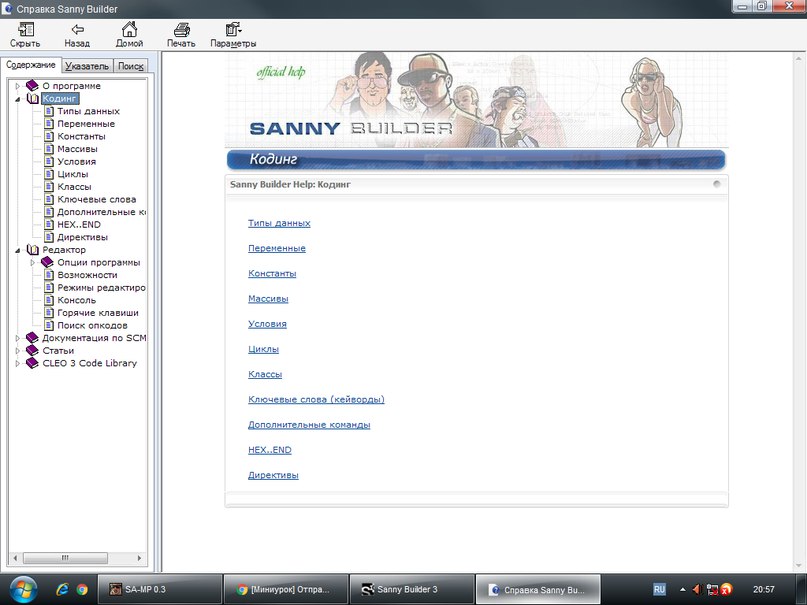Switch to the Содержание tab
The height and width of the screenshot is (605, 807).
(x=31, y=65)
